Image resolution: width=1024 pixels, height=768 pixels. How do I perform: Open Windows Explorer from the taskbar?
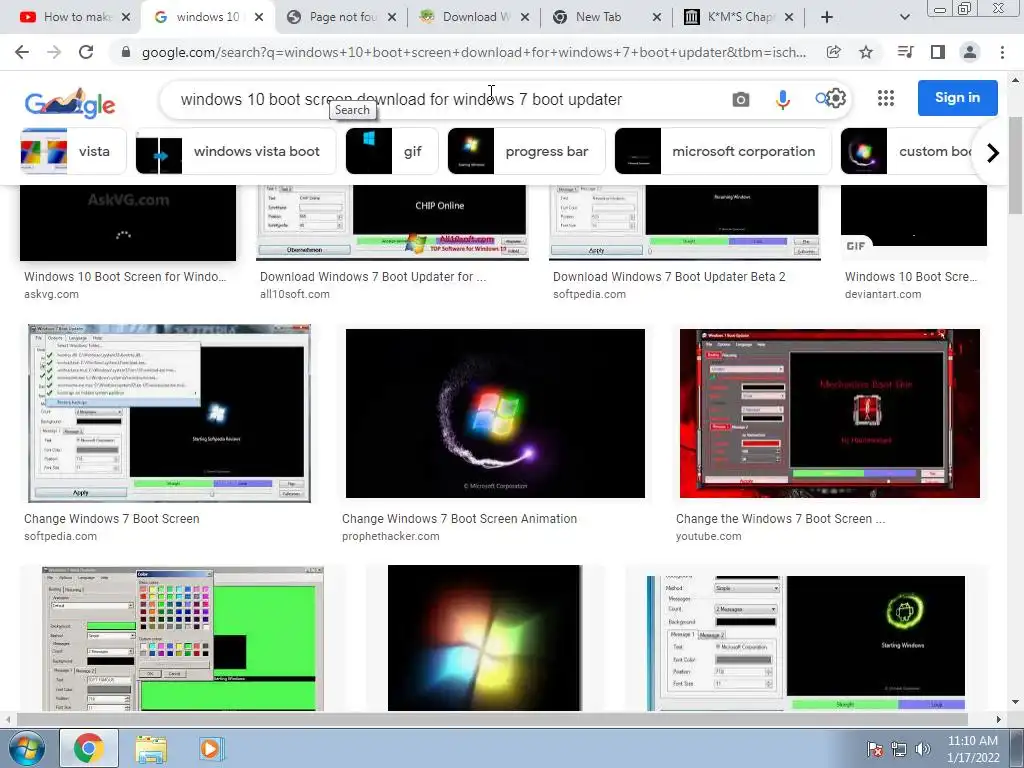coord(151,748)
